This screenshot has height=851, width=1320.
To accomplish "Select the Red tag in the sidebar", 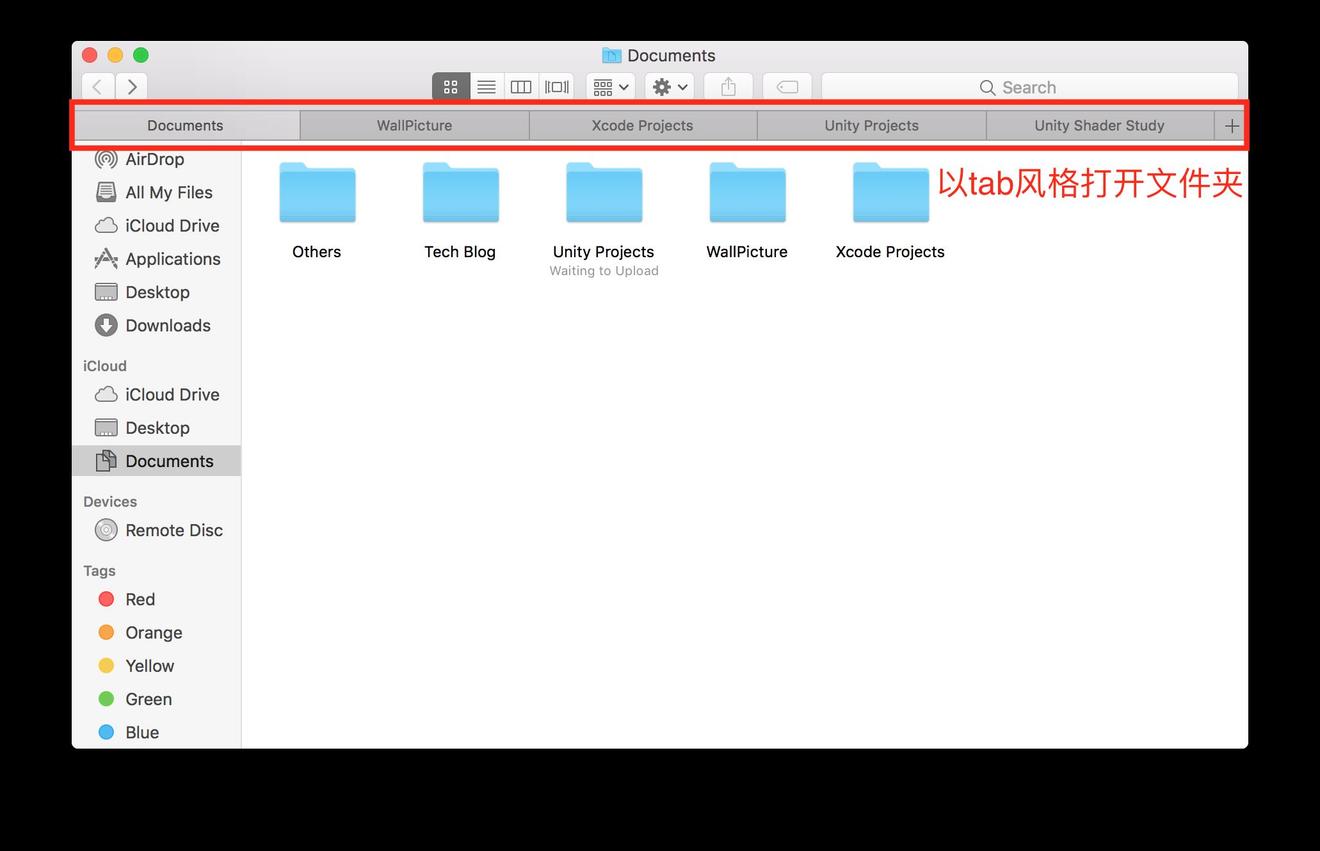I will point(140,599).
